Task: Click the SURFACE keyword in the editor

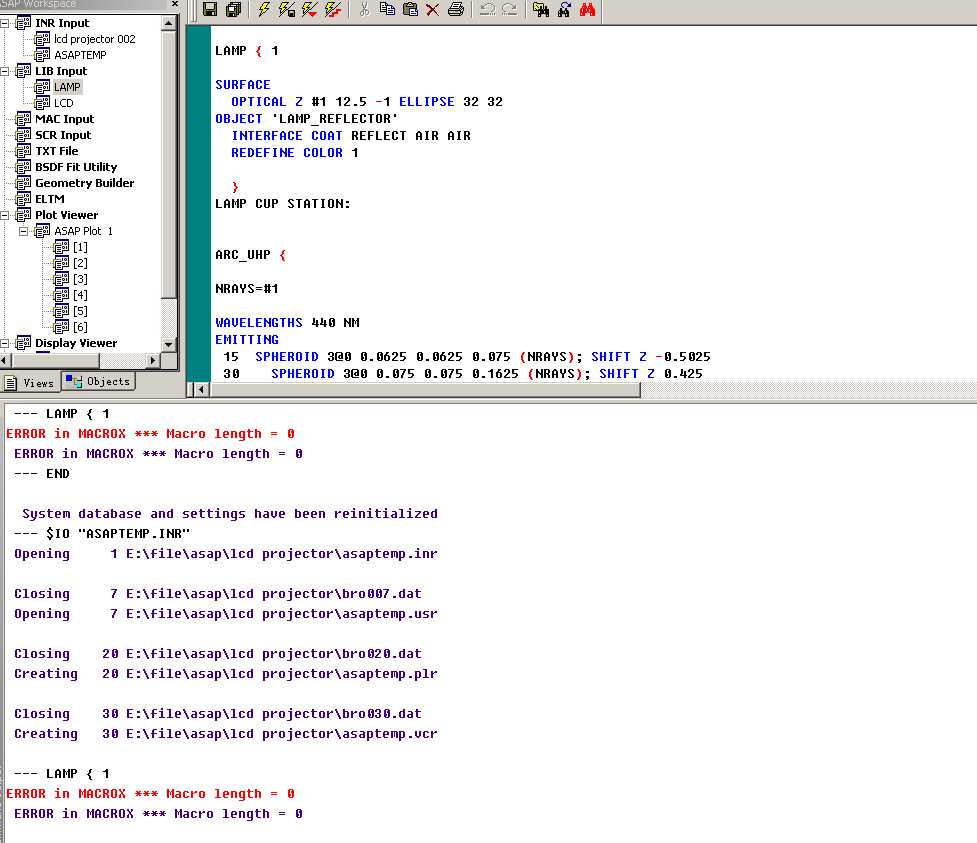Action: [x=243, y=85]
